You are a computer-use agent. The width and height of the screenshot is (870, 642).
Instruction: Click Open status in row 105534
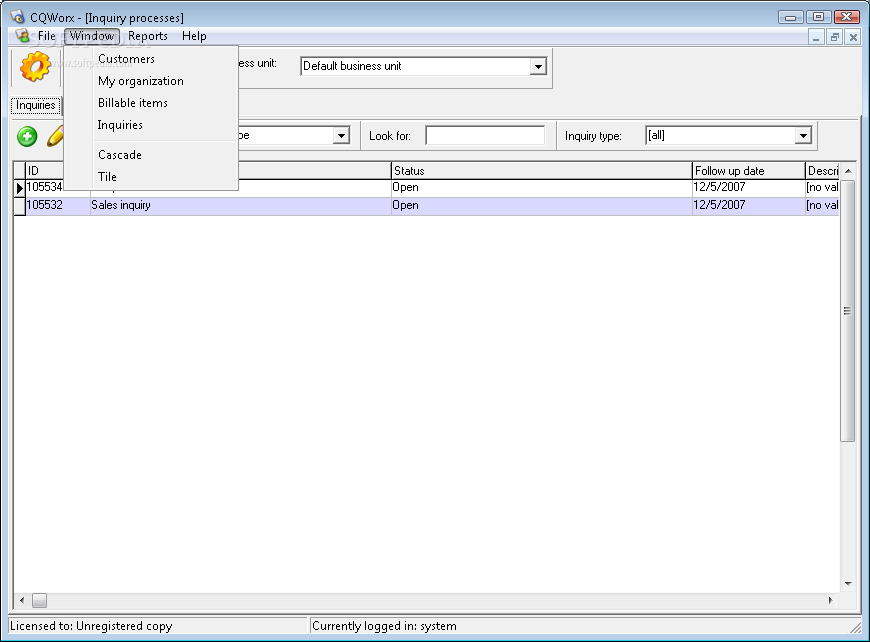(x=542, y=187)
